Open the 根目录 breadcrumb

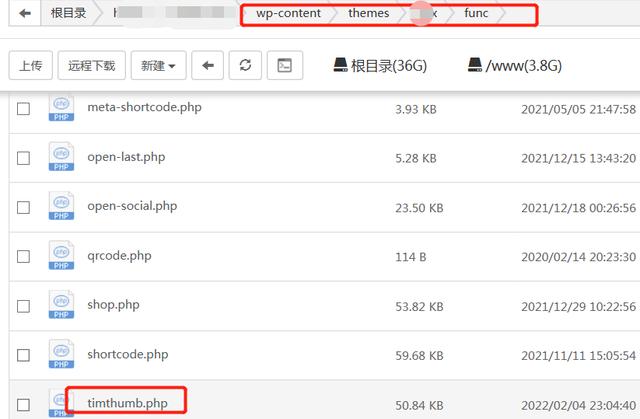click(69, 13)
